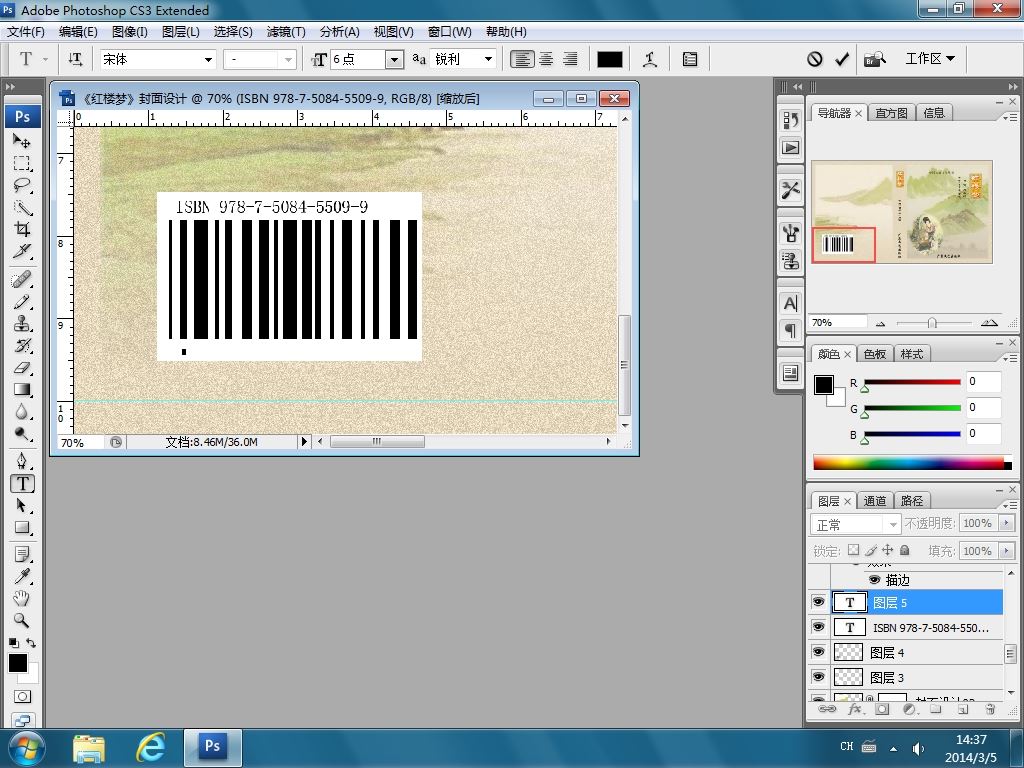The height and width of the screenshot is (768, 1024).
Task: Click text color swatch in options bar
Action: (x=609, y=59)
